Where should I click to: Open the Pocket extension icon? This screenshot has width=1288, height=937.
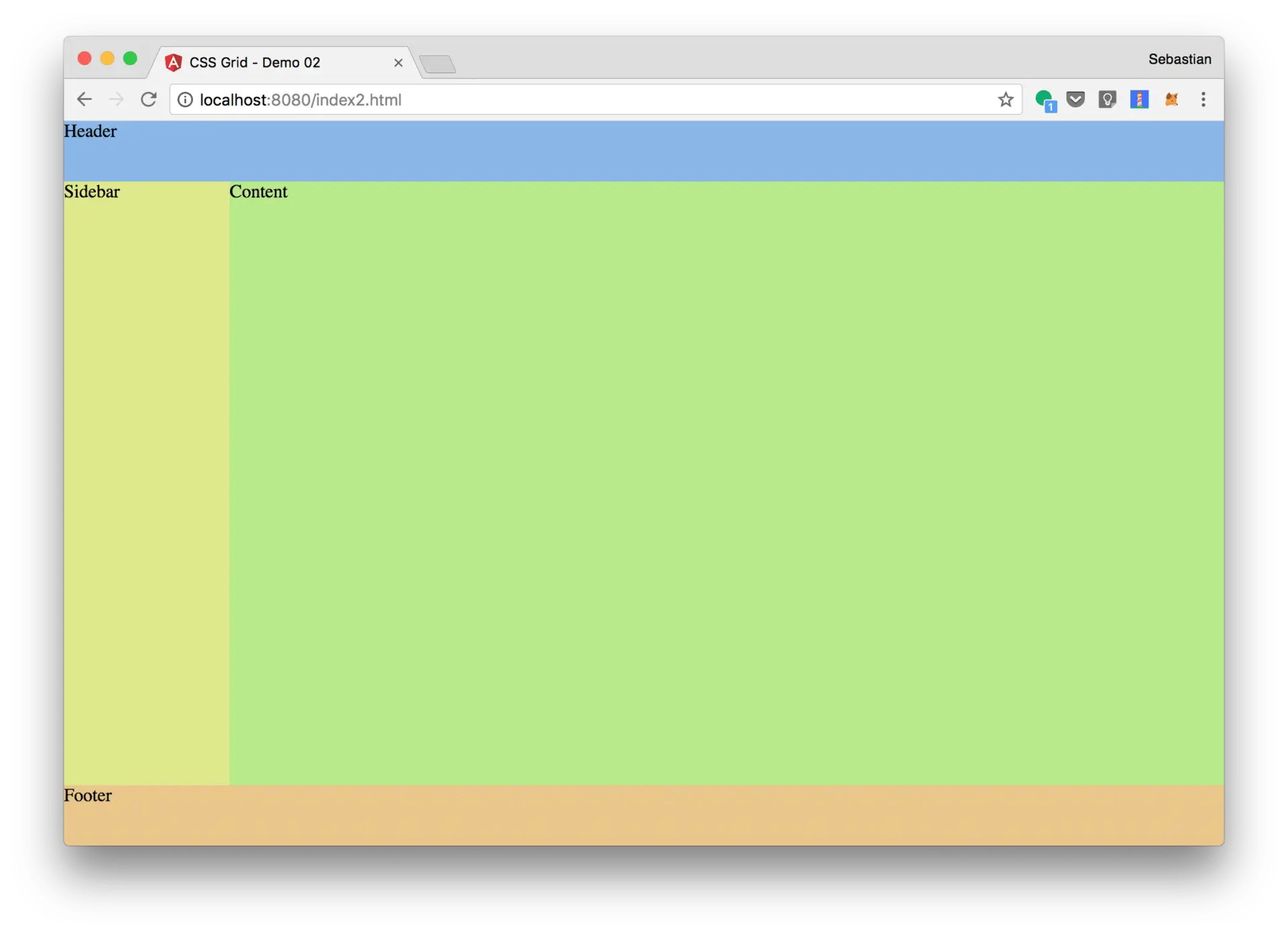click(x=1075, y=100)
